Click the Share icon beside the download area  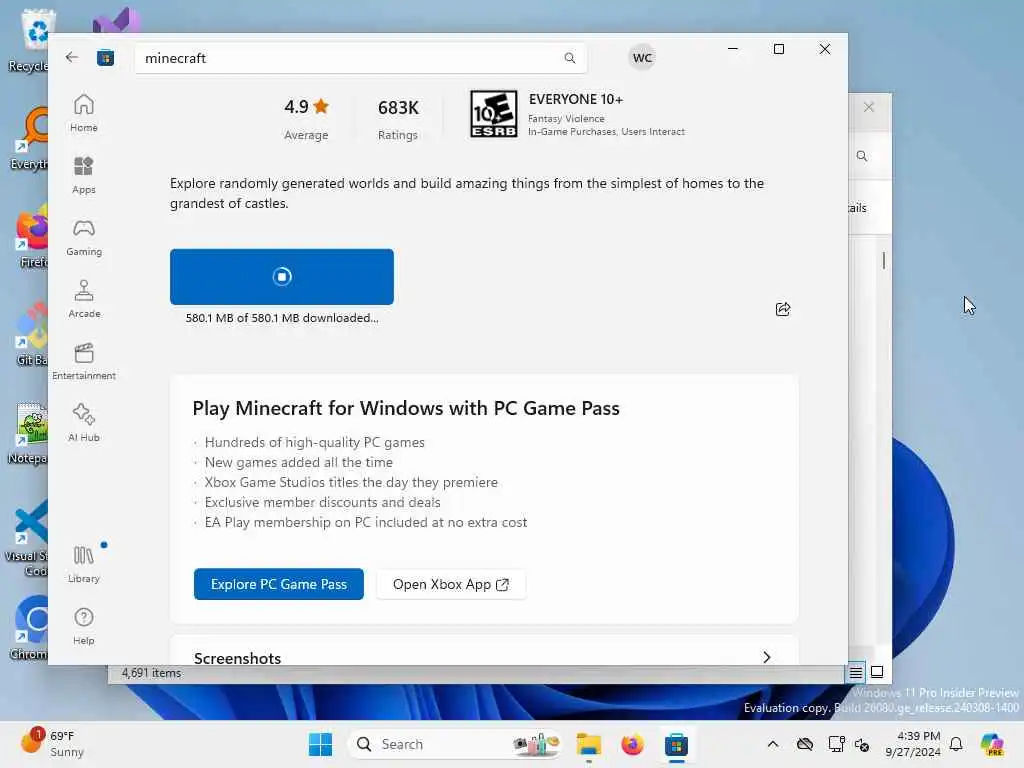(782, 309)
